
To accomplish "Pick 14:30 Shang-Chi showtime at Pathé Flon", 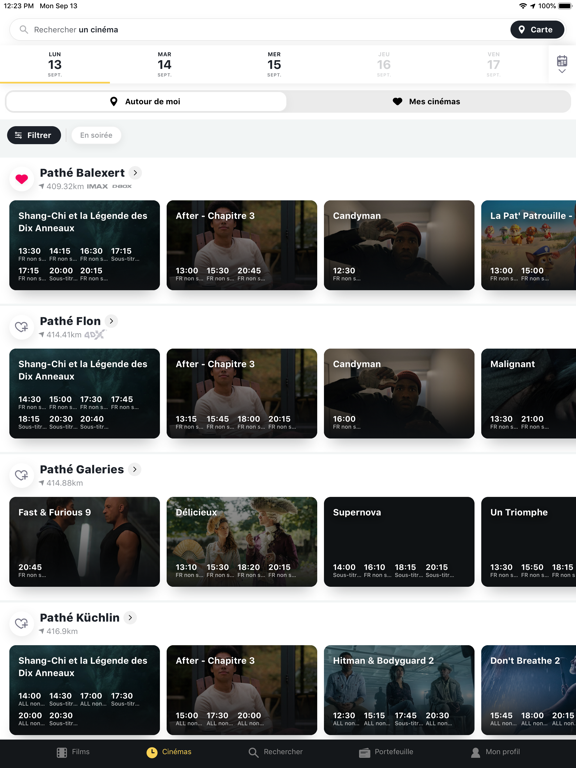I will (30, 402).
